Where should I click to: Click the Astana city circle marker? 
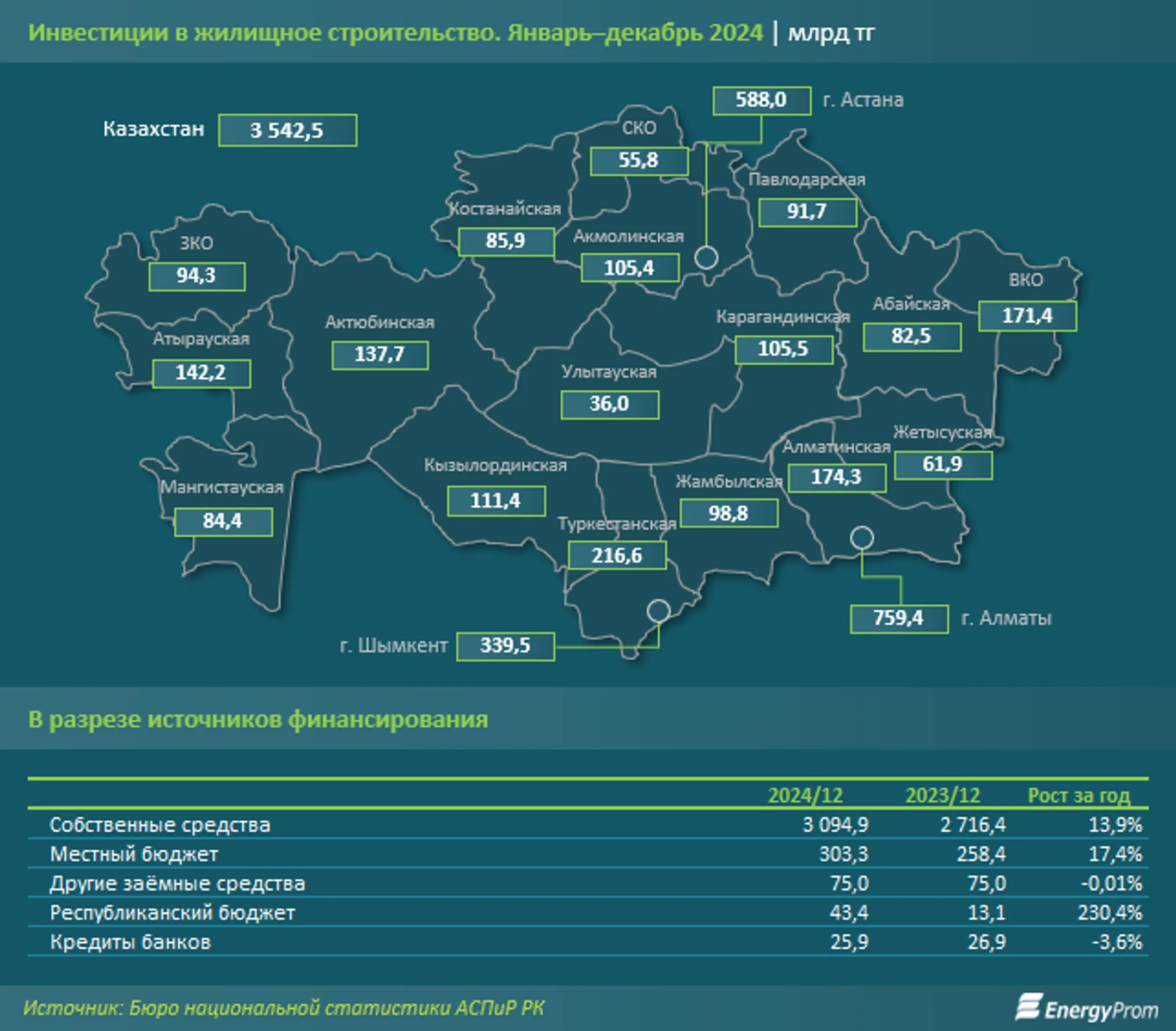[706, 257]
